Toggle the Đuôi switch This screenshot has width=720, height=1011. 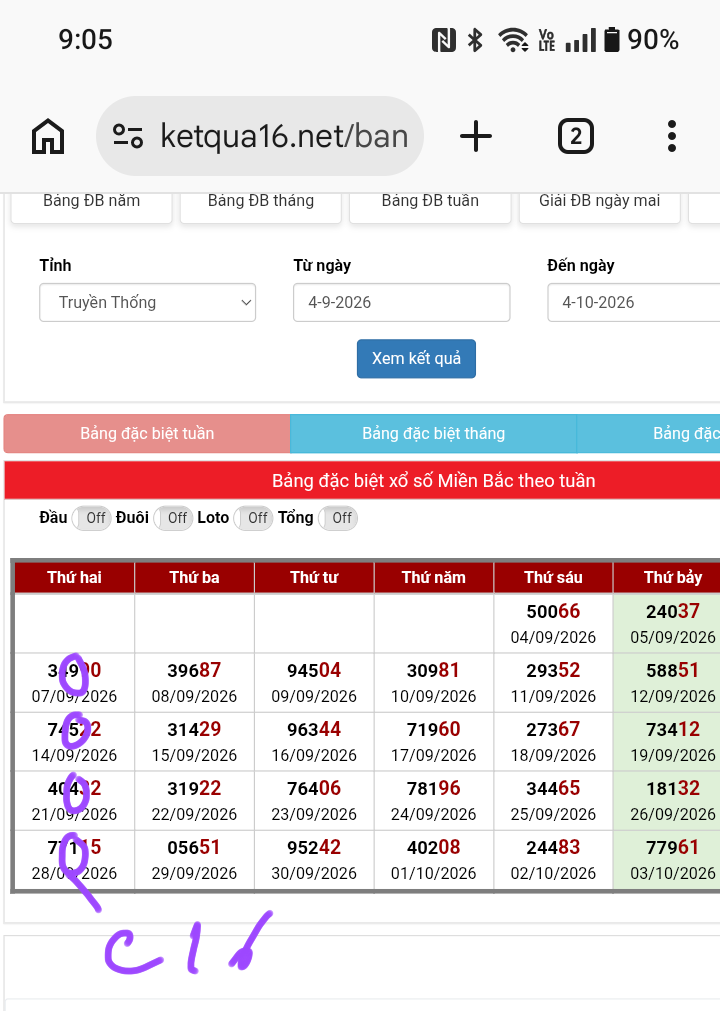click(173, 518)
